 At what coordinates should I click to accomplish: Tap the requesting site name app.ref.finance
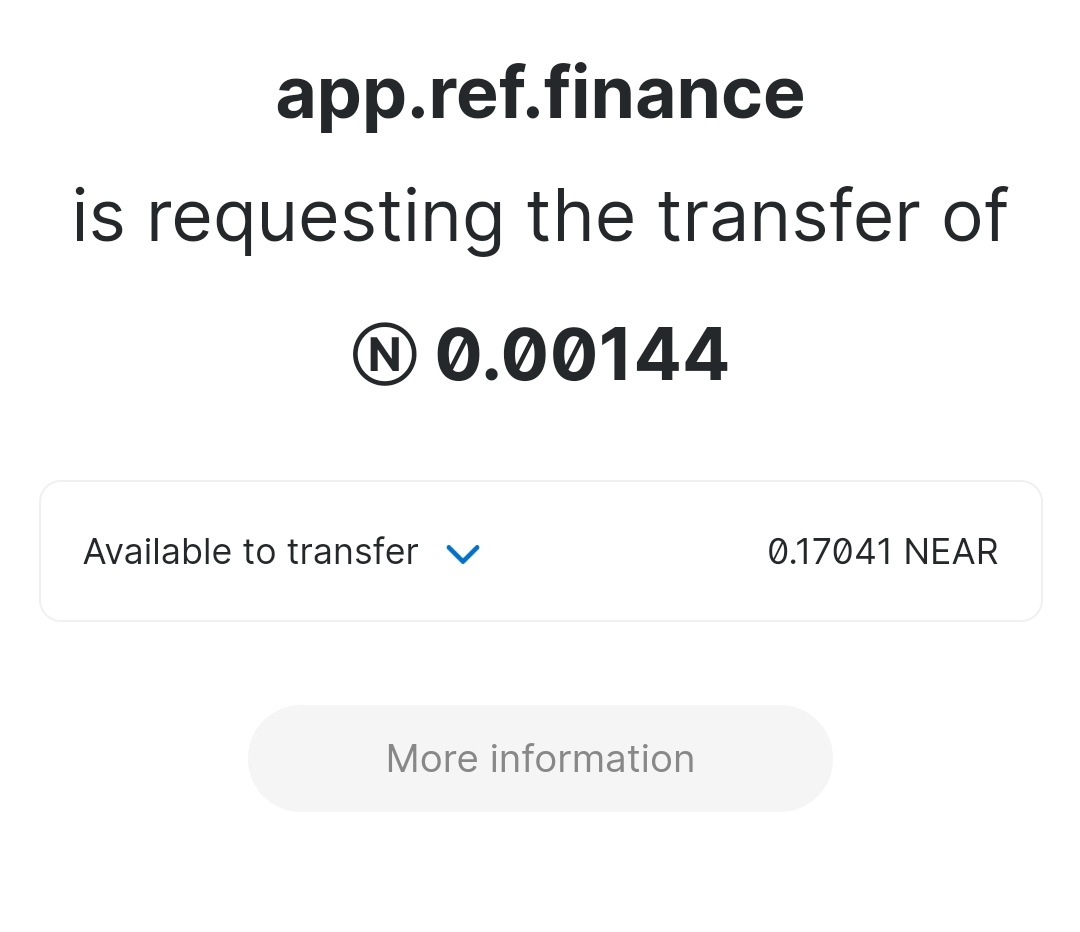(x=540, y=94)
